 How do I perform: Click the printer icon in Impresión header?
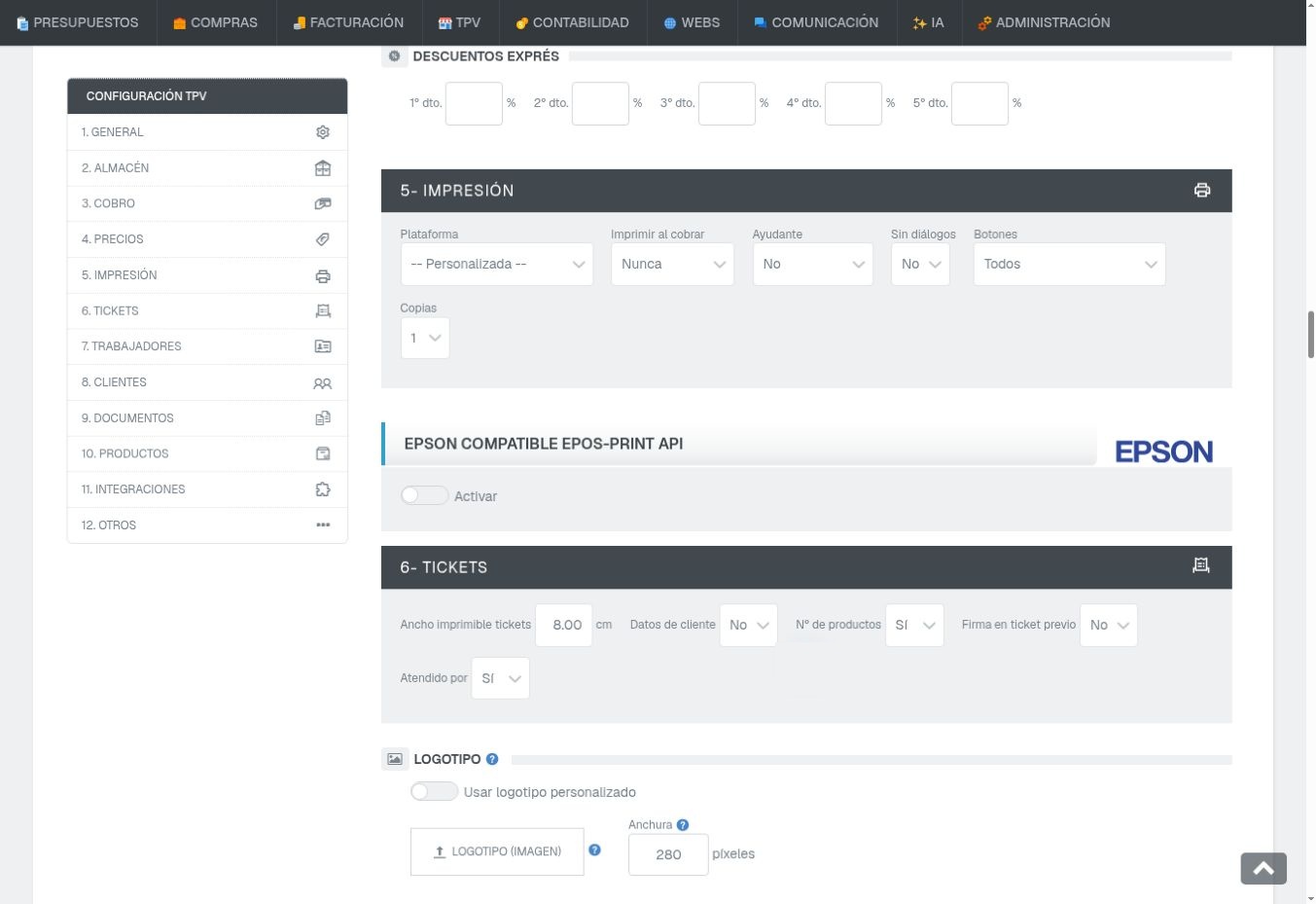pyautogui.click(x=1202, y=191)
